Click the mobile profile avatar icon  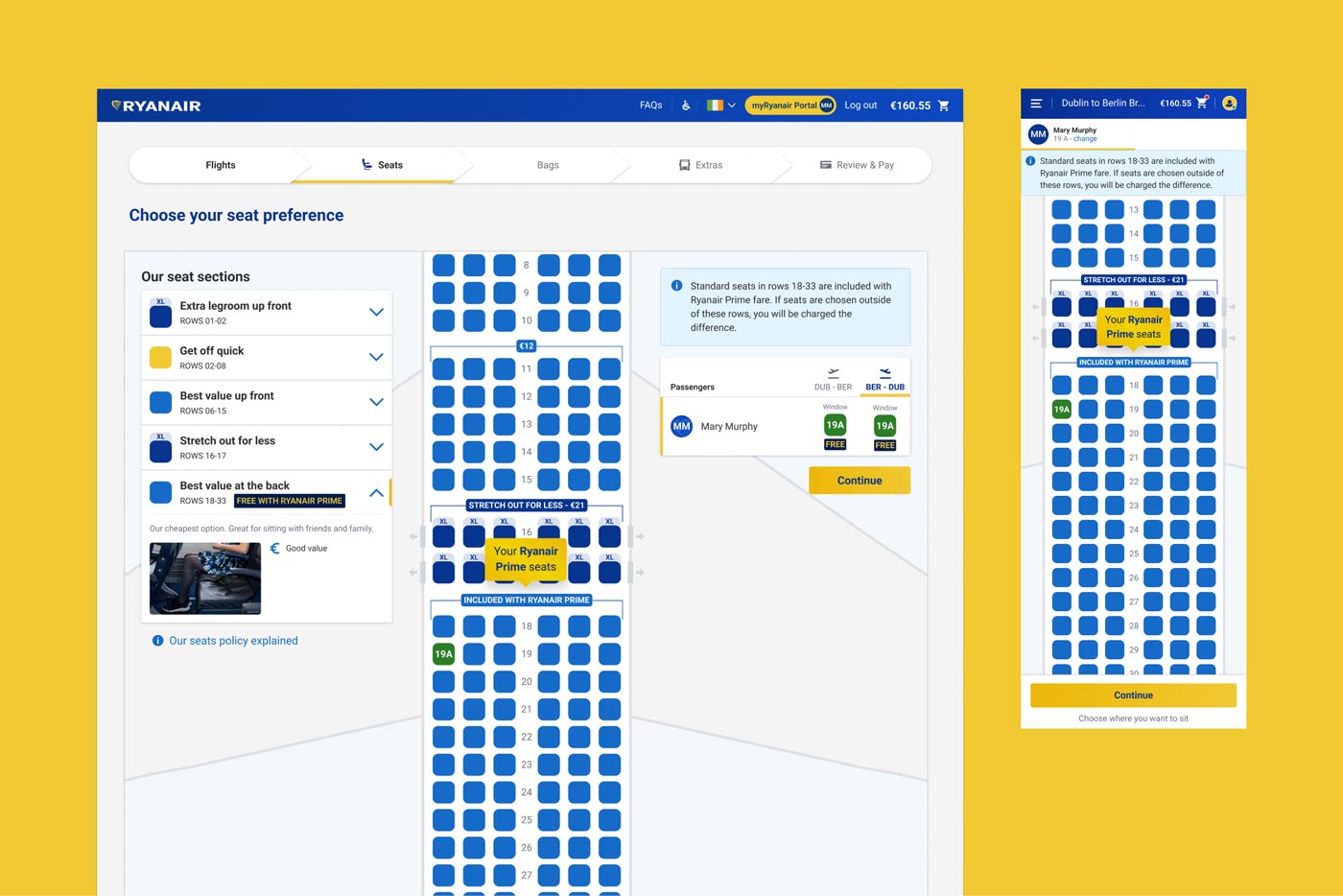coord(1230,104)
